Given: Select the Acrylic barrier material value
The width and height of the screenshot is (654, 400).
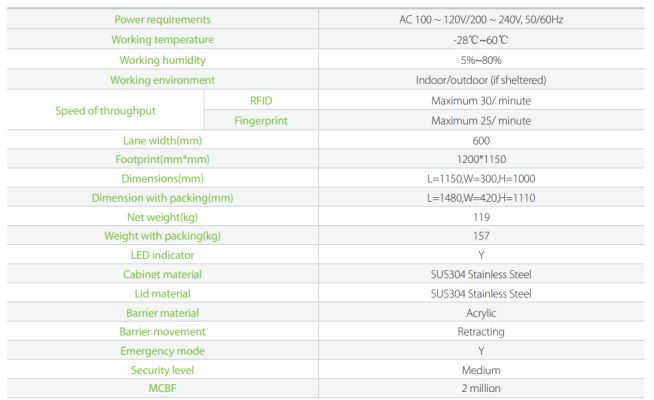Looking at the screenshot, I should [x=481, y=313].
